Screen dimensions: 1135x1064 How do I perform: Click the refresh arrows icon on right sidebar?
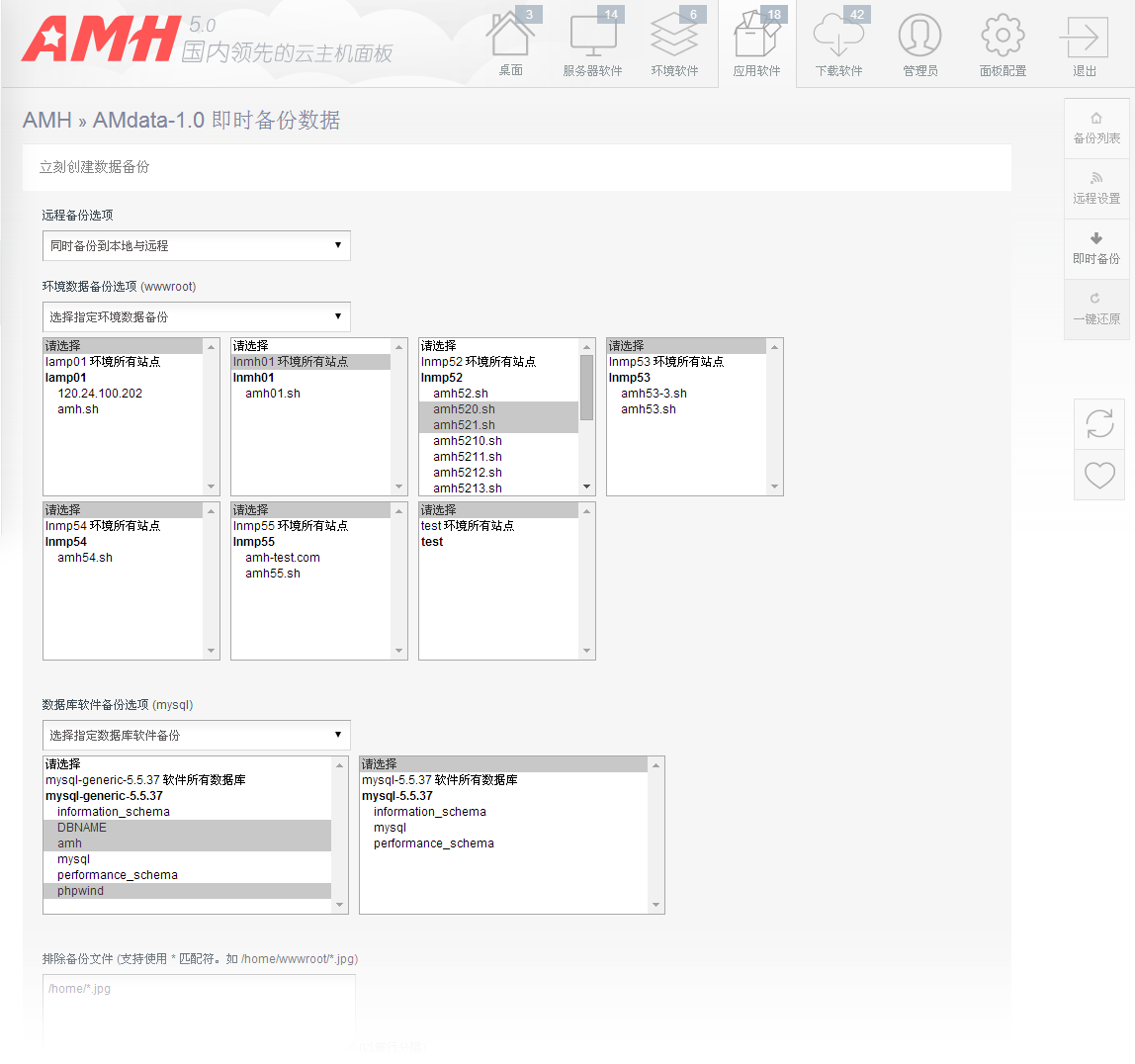pos(1099,424)
